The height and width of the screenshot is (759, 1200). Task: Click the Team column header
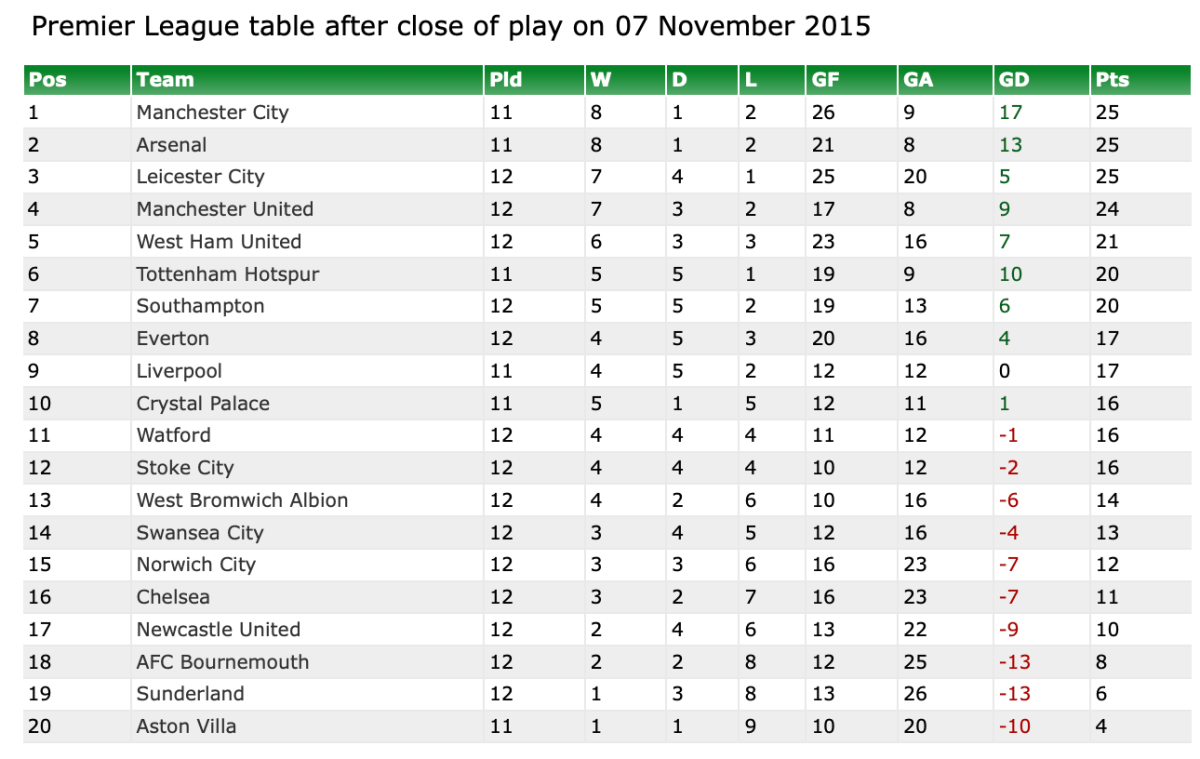point(165,80)
